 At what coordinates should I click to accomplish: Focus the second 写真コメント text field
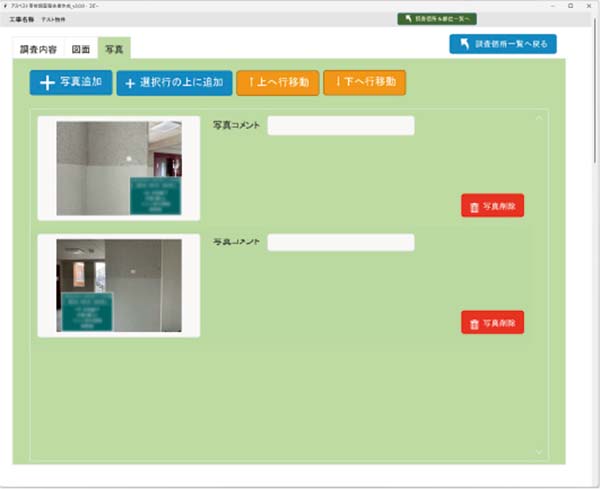(x=340, y=243)
